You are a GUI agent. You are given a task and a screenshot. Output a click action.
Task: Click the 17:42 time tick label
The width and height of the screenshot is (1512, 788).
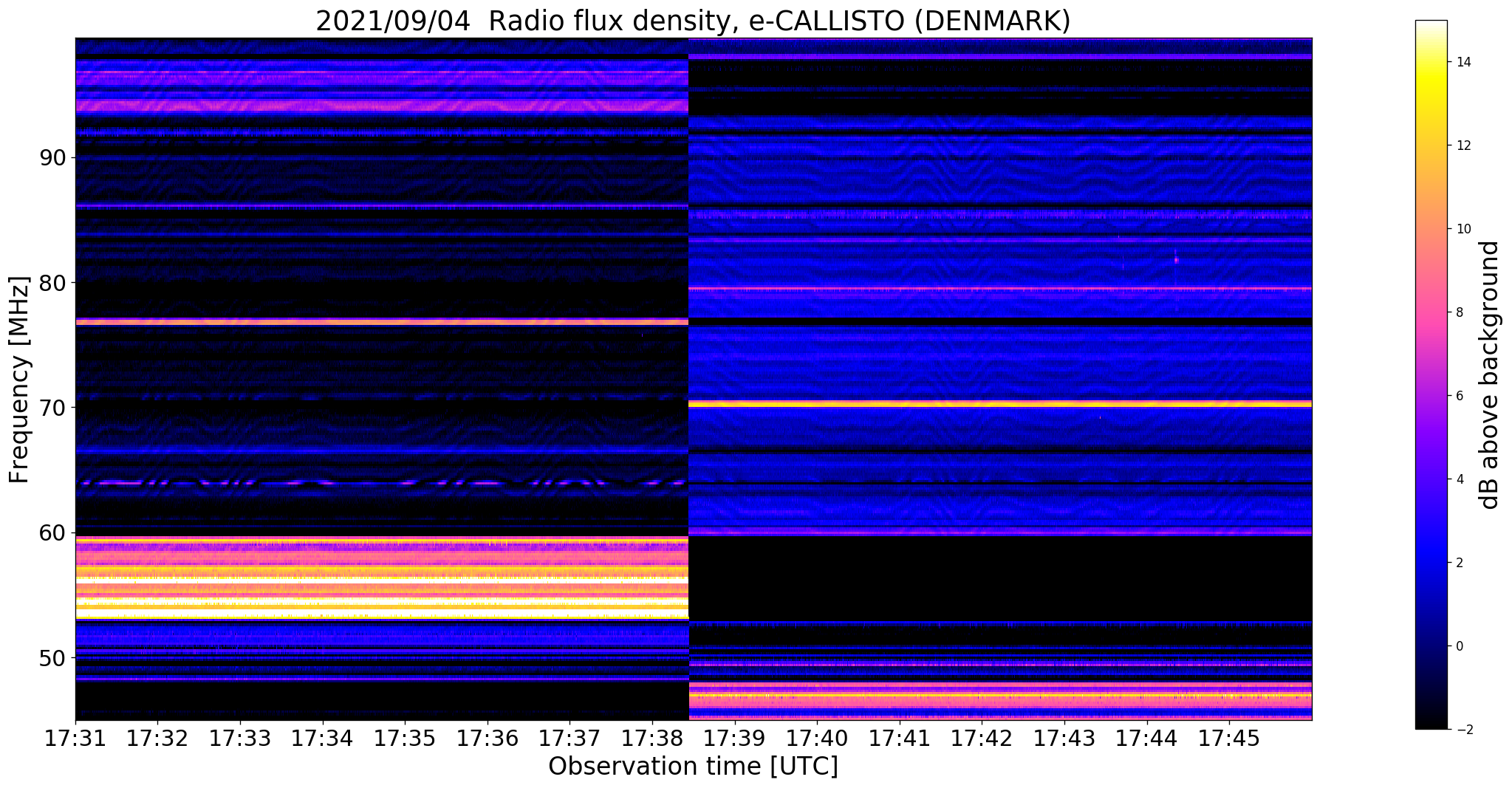click(x=982, y=739)
